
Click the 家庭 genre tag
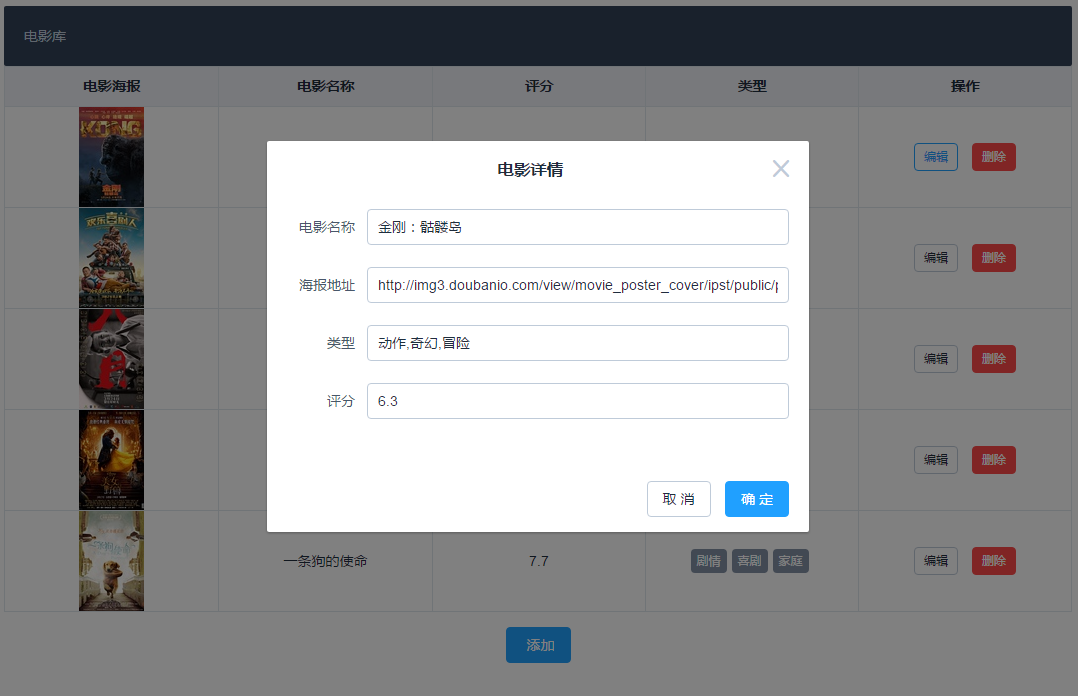(791, 561)
